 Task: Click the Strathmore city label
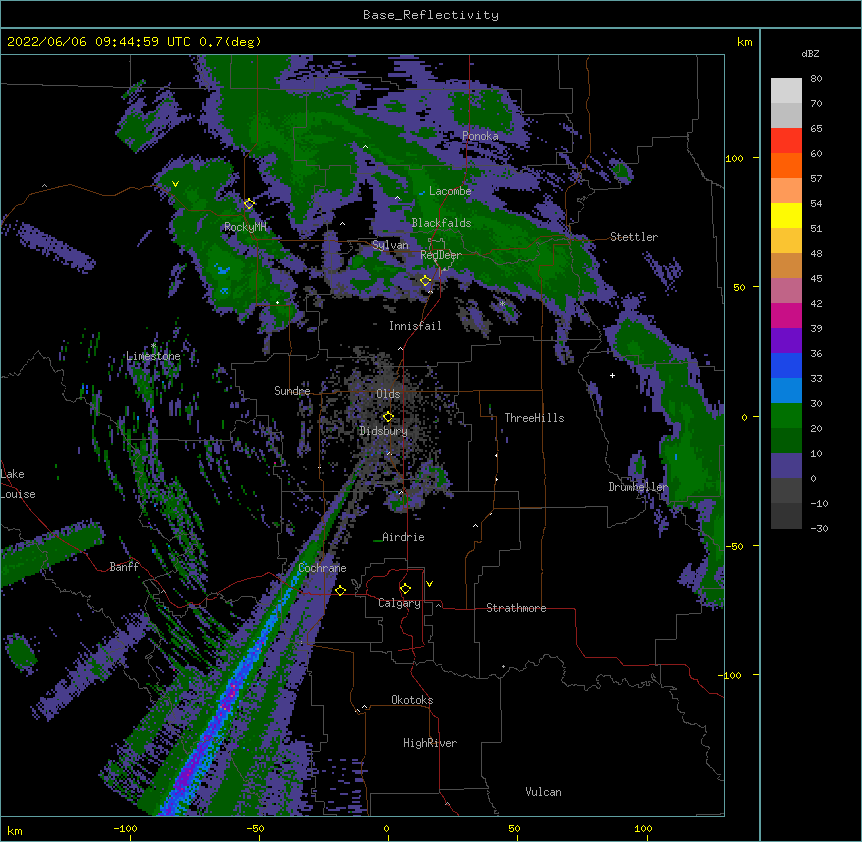pyautogui.click(x=516, y=608)
